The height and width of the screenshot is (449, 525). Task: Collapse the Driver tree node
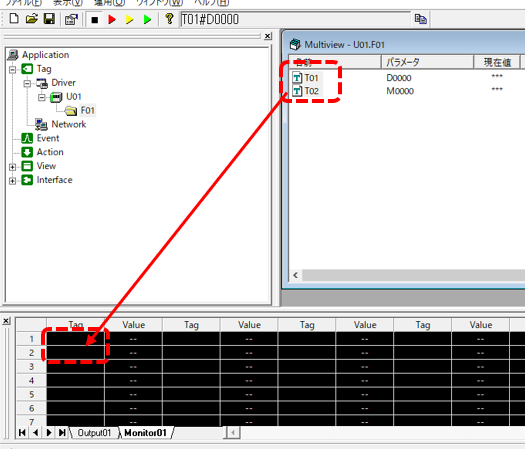(27, 83)
